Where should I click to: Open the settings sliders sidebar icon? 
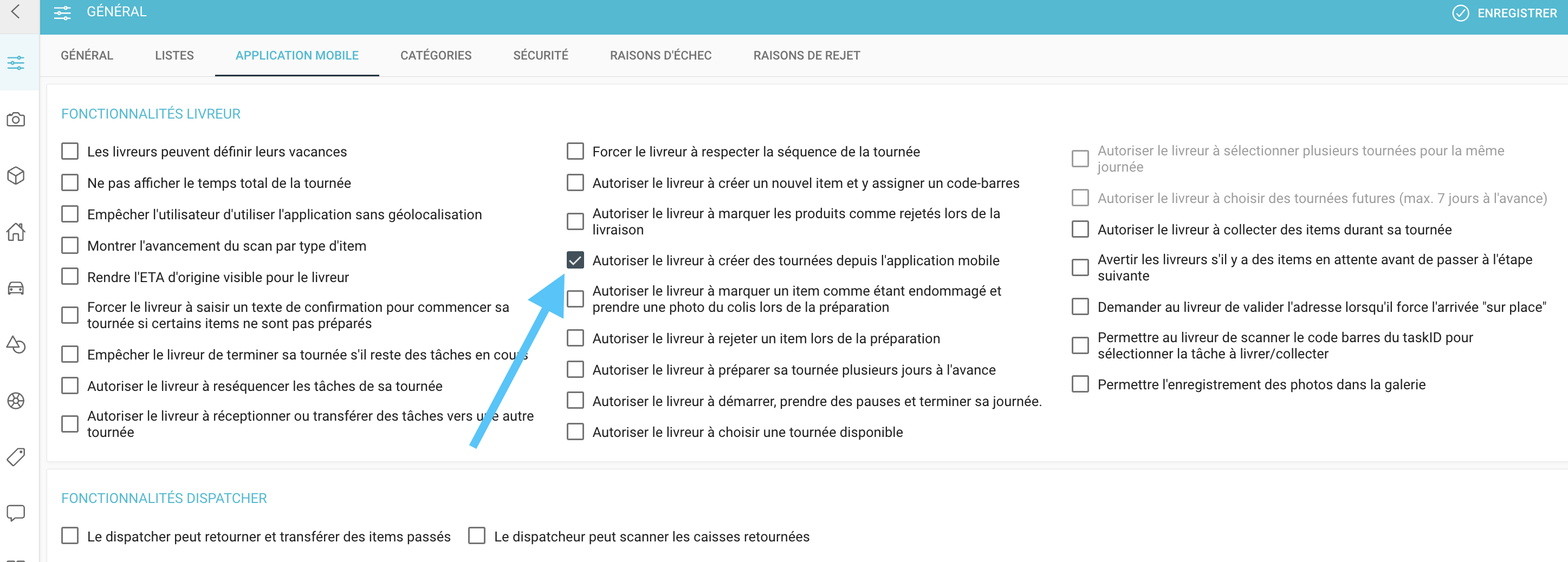point(16,63)
